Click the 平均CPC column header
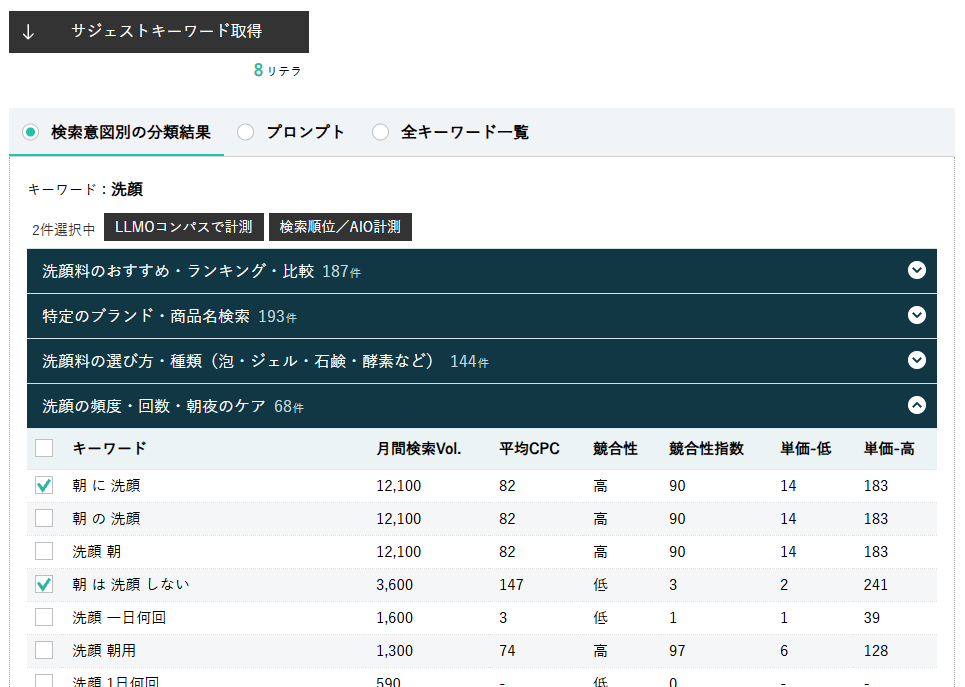The width and height of the screenshot is (965, 687). [x=529, y=449]
